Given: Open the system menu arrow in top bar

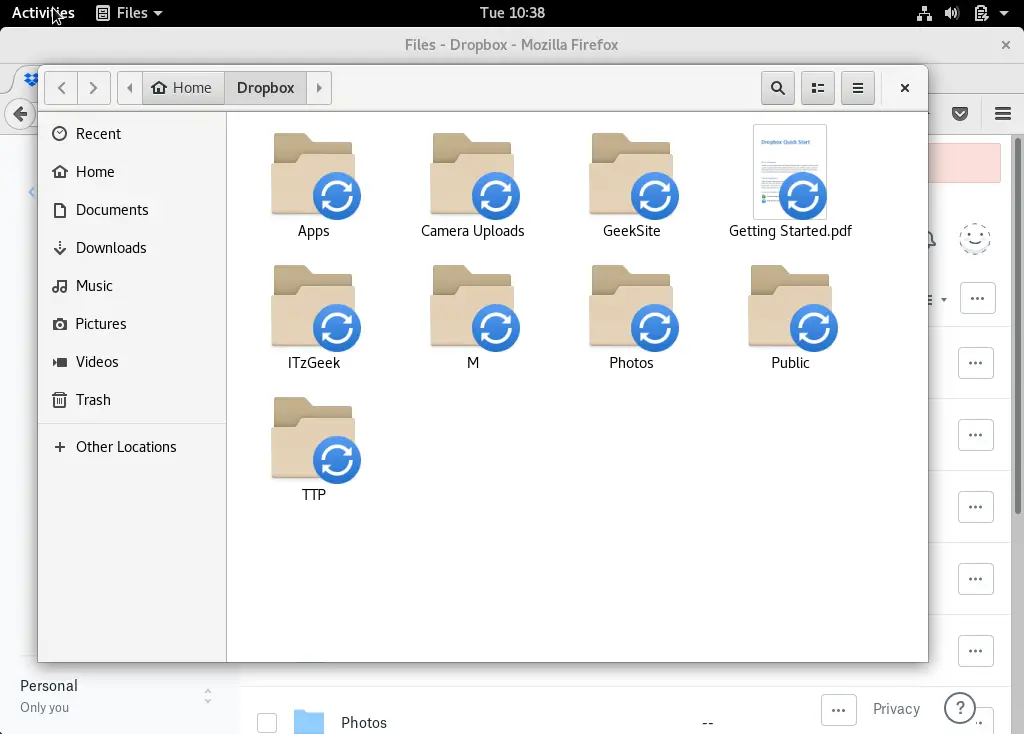Looking at the screenshot, I should 1004,13.
